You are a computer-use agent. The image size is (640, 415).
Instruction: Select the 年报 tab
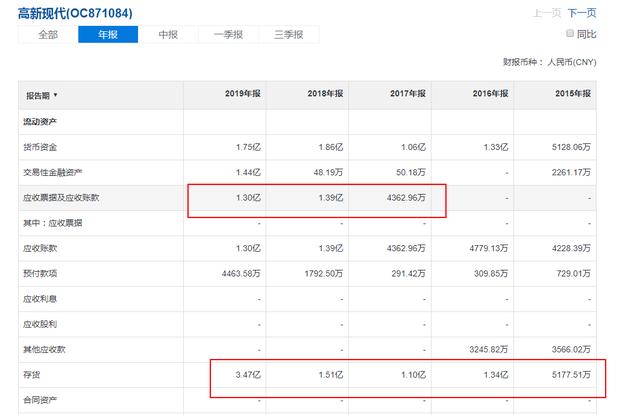click(x=108, y=35)
